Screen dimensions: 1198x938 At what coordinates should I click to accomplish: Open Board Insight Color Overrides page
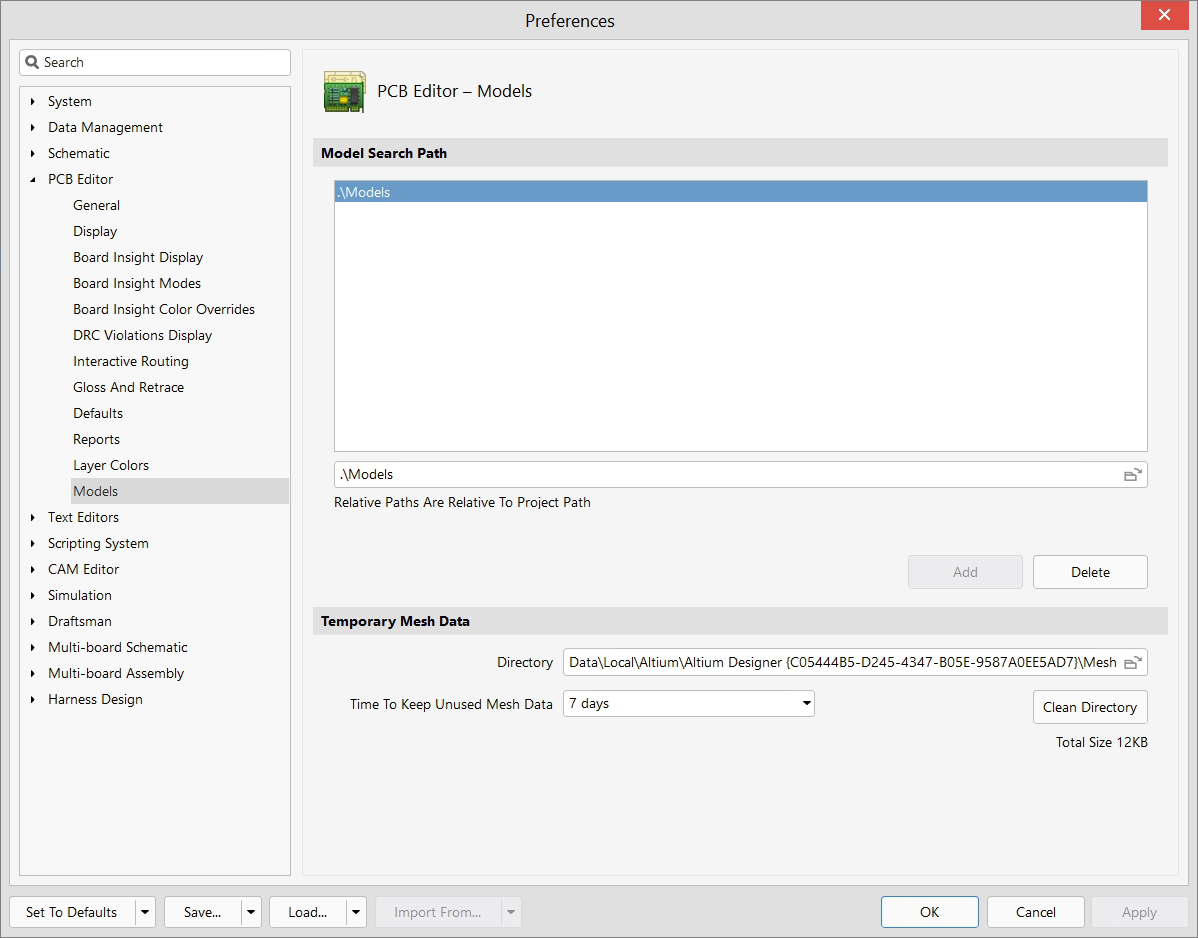click(164, 309)
